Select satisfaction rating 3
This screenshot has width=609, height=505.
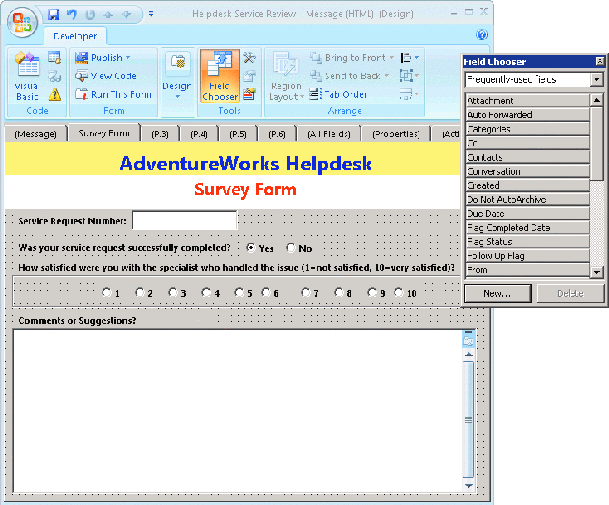(x=172, y=293)
